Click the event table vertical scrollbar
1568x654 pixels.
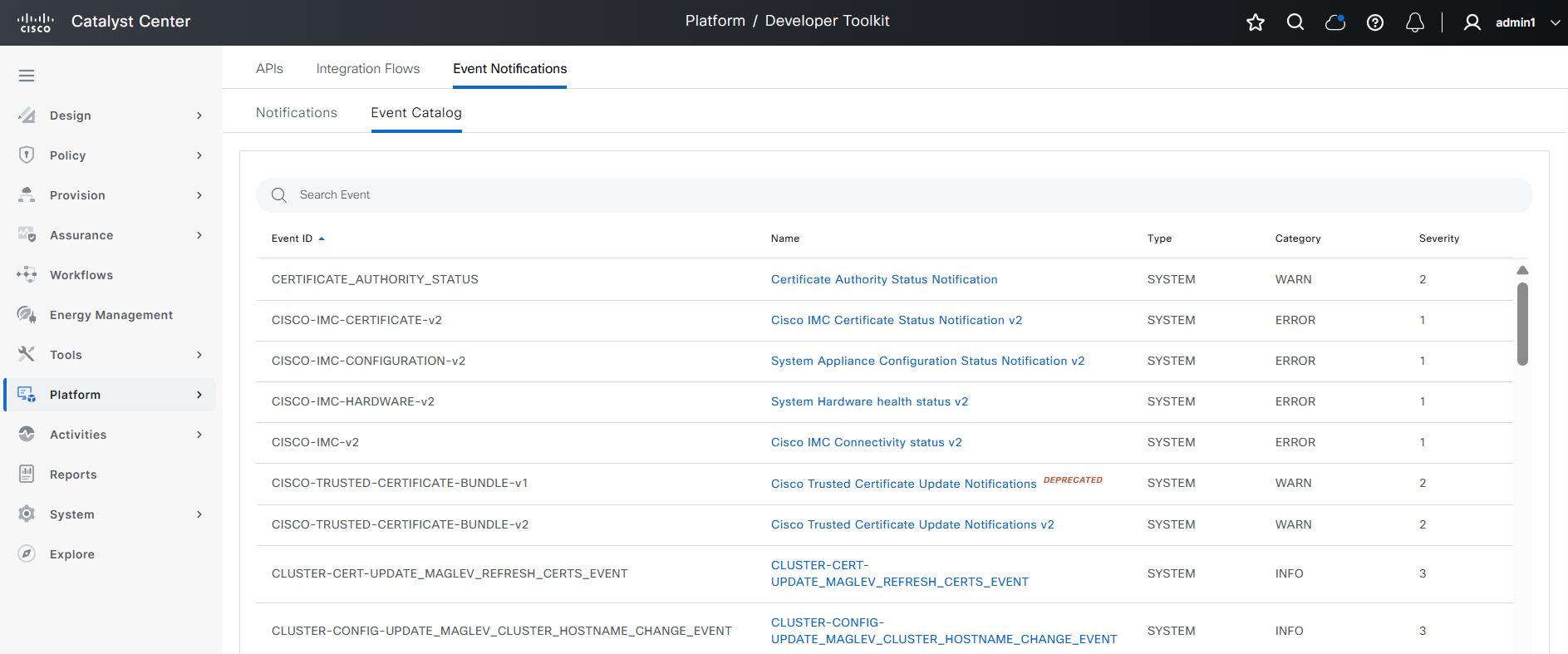pyautogui.click(x=1522, y=324)
